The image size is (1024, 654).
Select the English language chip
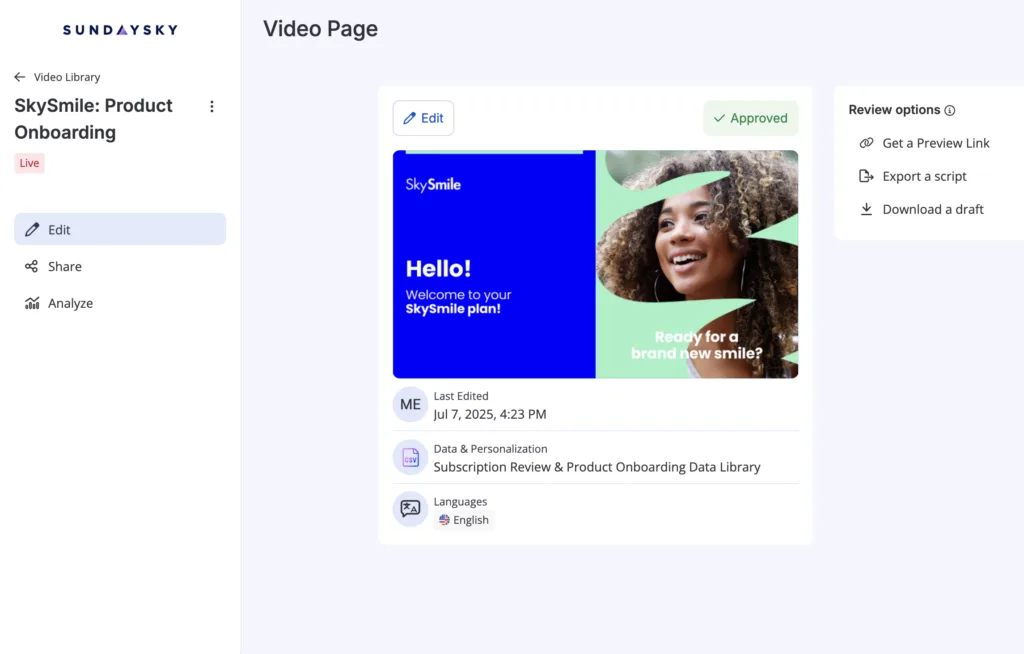pos(464,520)
